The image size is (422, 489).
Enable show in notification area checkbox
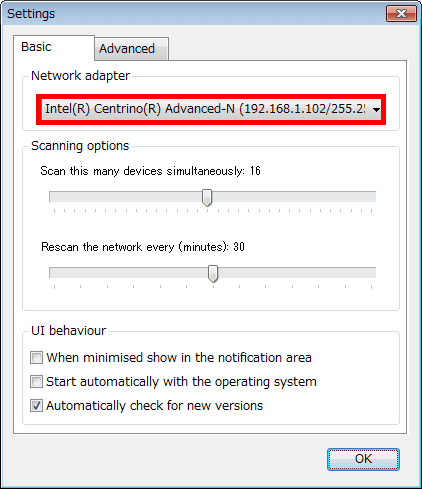point(36,358)
